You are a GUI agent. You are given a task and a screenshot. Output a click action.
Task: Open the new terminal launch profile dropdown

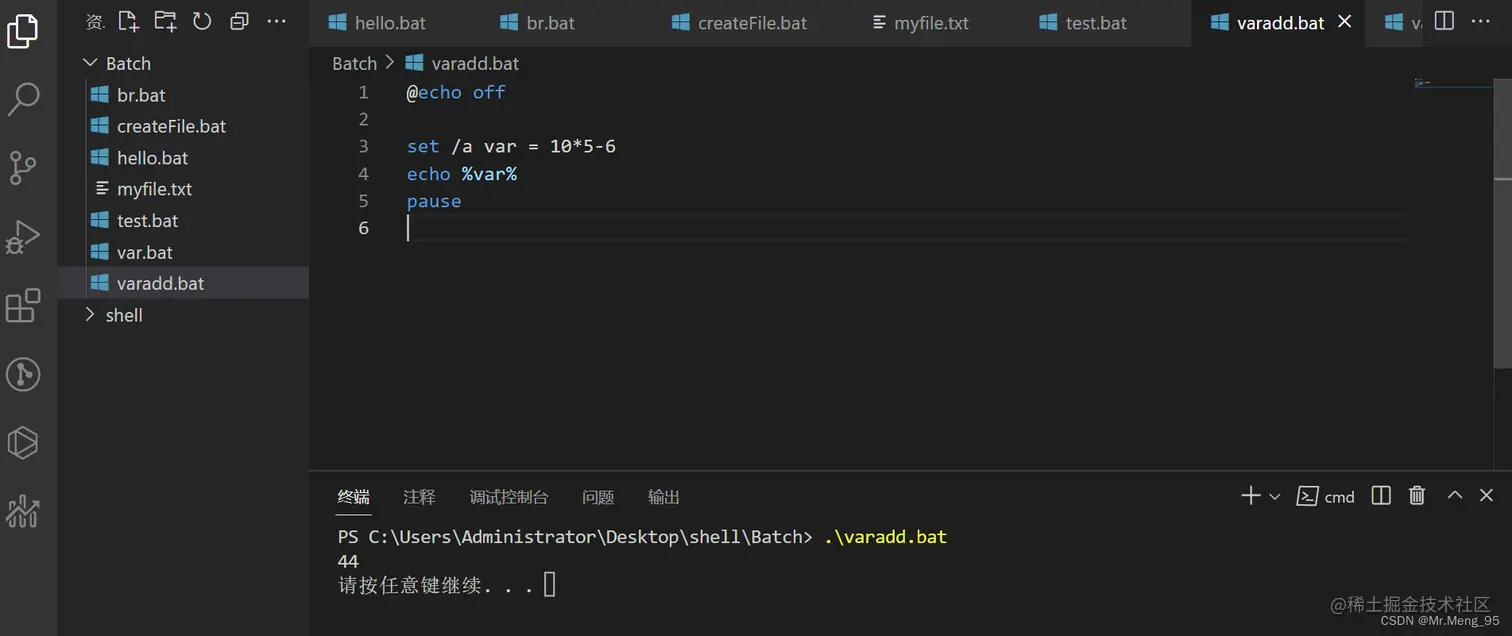(x=1274, y=496)
